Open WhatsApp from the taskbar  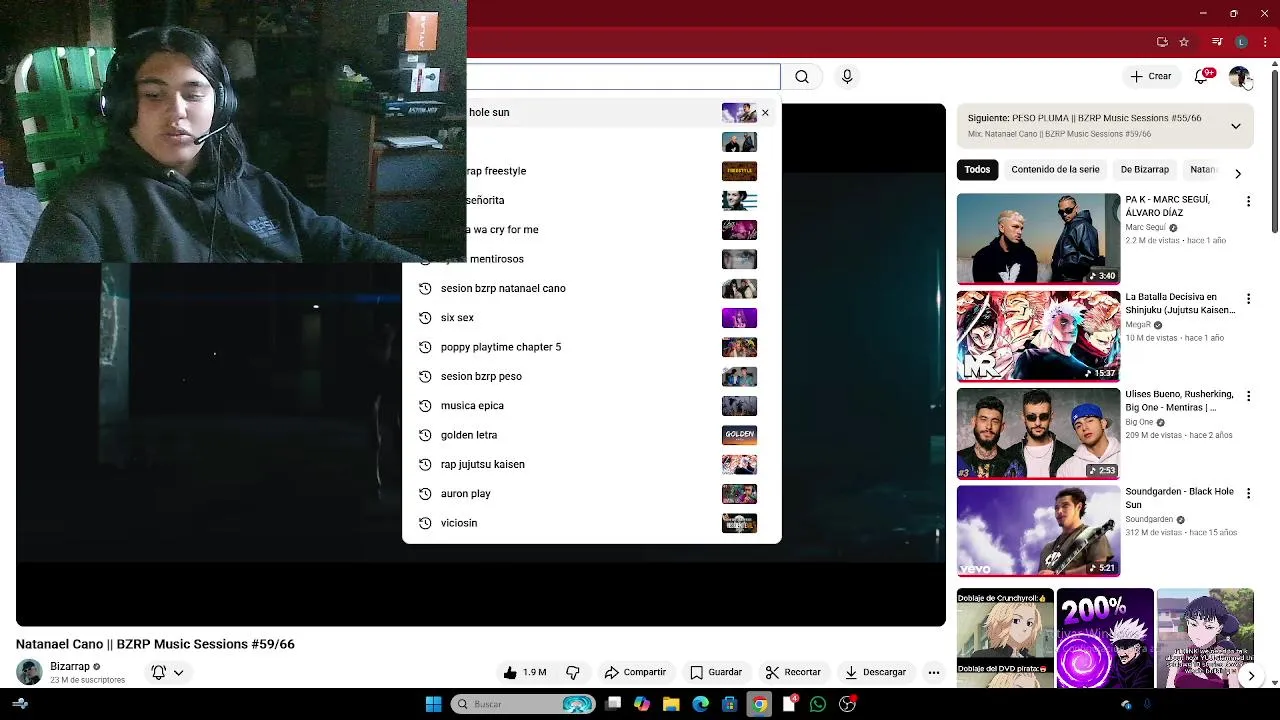pyautogui.click(x=818, y=704)
